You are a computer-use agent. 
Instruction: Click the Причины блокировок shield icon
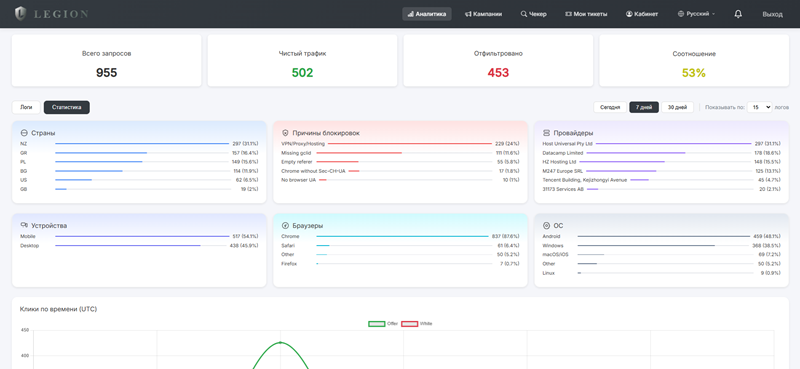285,133
